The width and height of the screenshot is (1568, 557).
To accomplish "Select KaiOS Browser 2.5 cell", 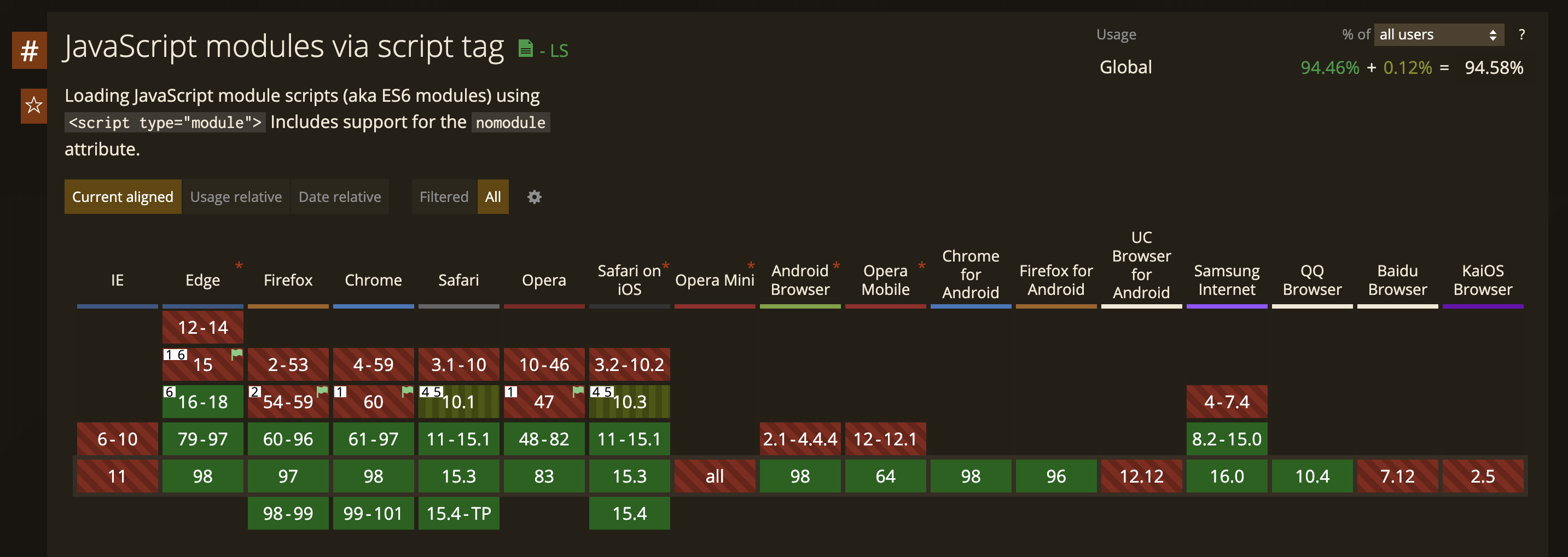I will coord(1483,476).
